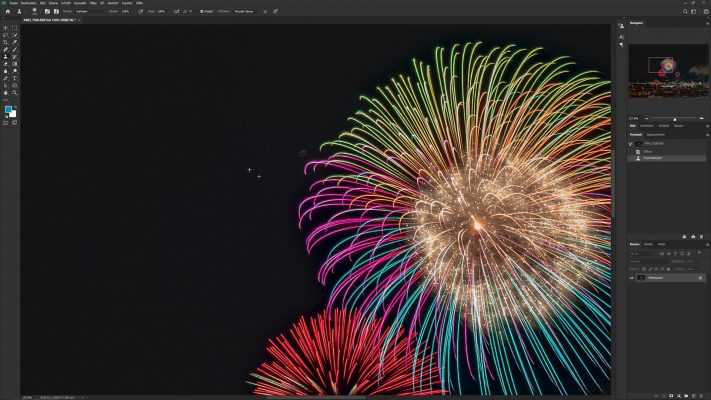Select the Eraser tool

[6, 63]
